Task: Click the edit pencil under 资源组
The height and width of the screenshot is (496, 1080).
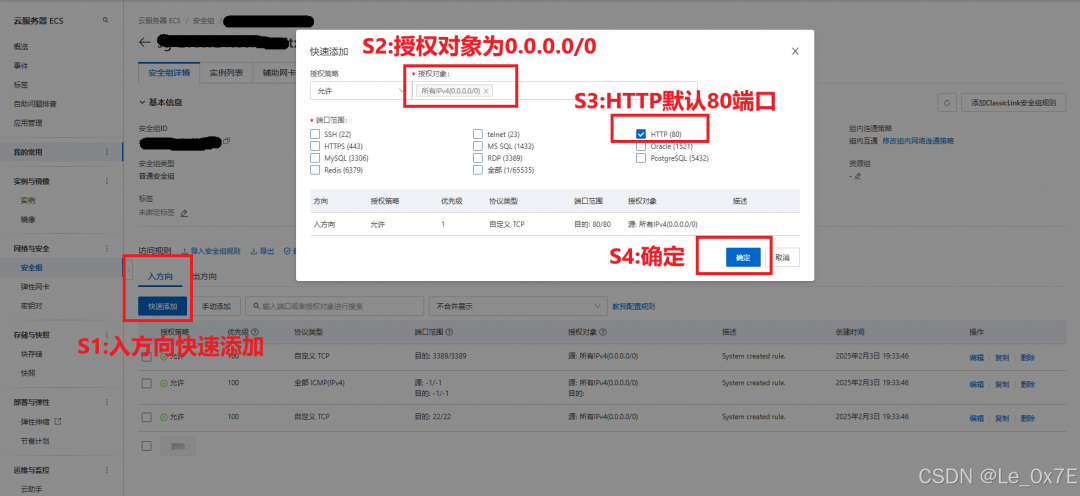Action: 858,176
